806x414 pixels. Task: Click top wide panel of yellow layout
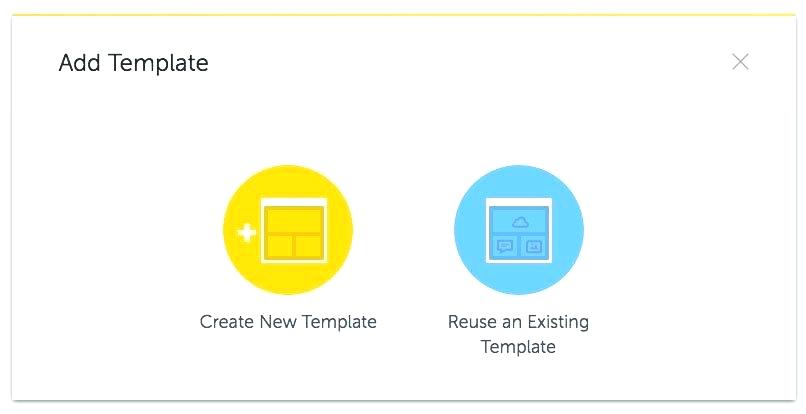tap(293, 219)
